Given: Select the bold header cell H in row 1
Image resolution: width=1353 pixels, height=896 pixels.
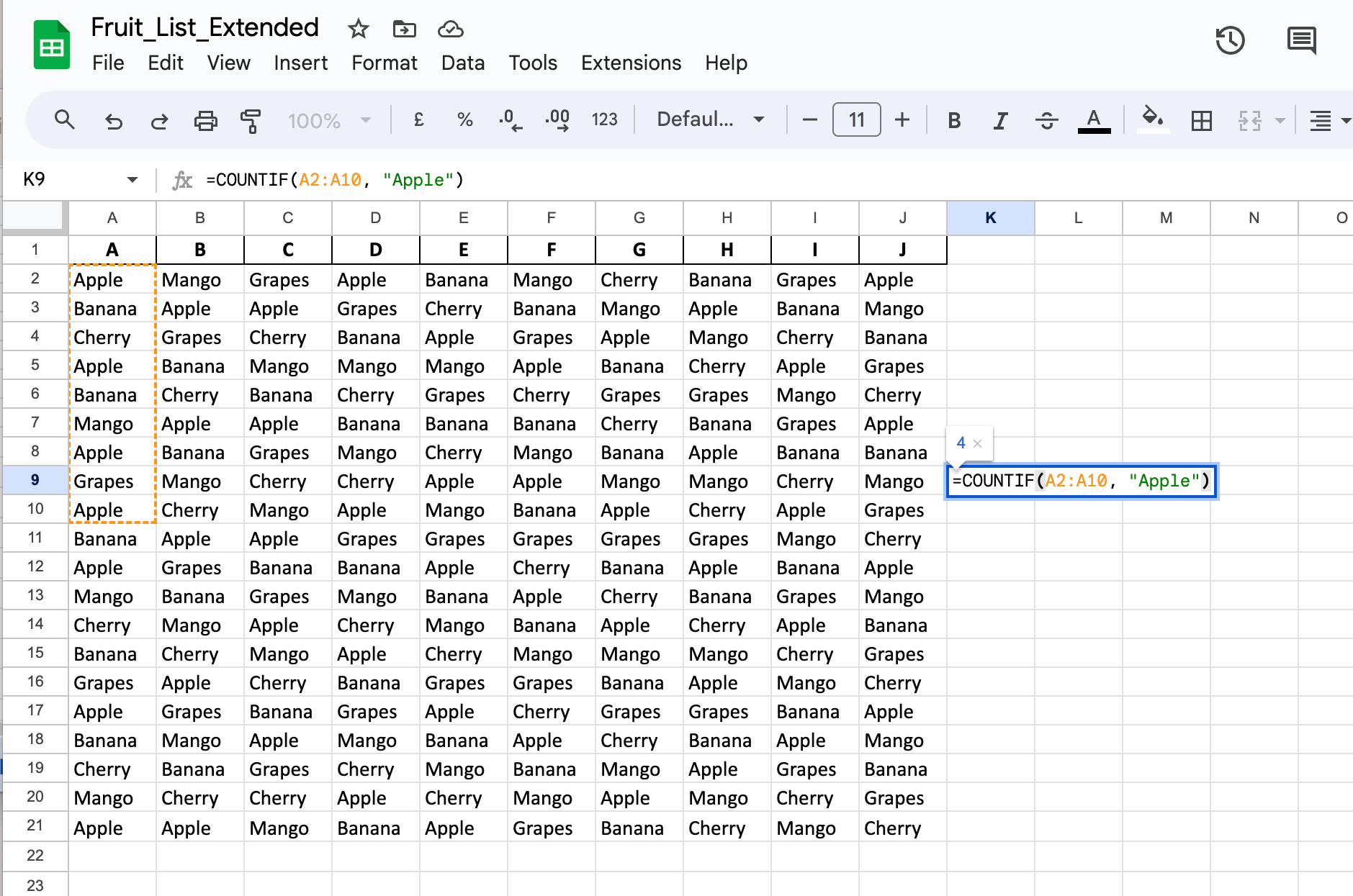Looking at the screenshot, I should [x=727, y=250].
